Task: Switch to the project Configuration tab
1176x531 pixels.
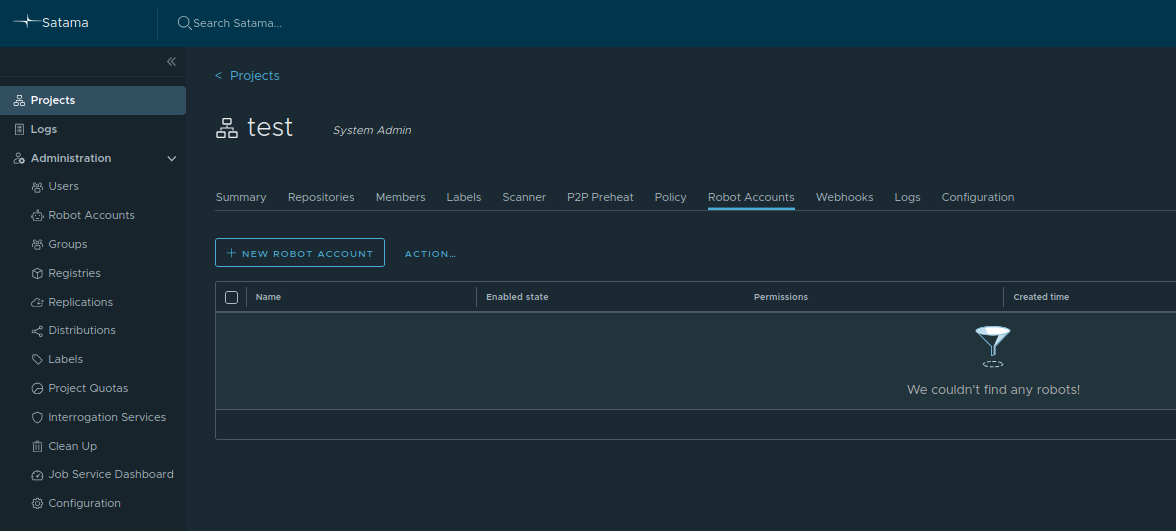Action: (978, 197)
